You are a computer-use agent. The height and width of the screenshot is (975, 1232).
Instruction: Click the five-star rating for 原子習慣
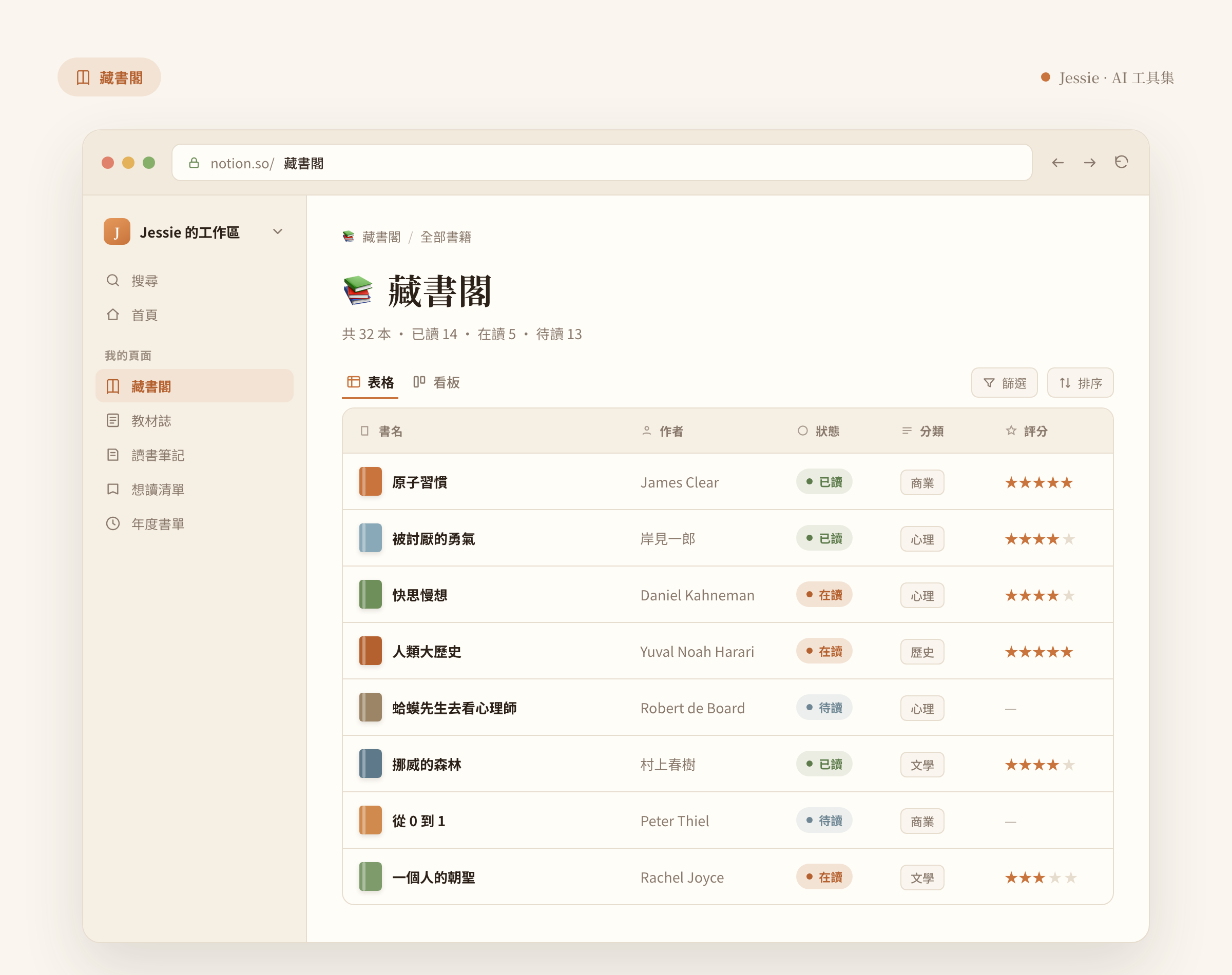[1039, 482]
